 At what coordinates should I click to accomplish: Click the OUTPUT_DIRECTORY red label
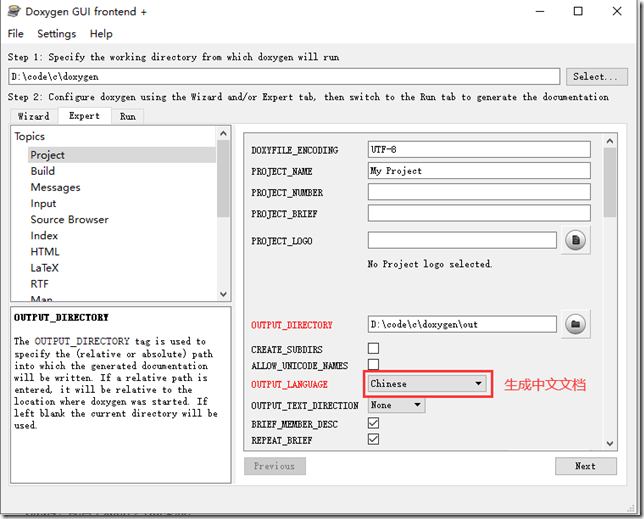click(292, 325)
